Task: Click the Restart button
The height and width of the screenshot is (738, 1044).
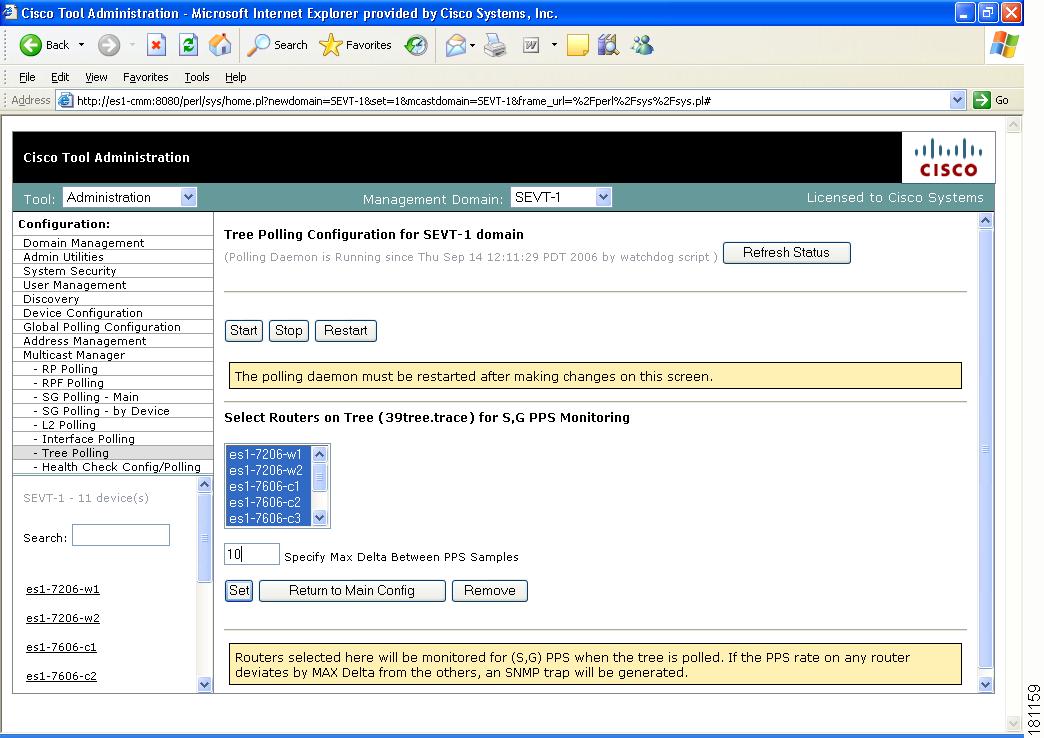Action: point(346,330)
